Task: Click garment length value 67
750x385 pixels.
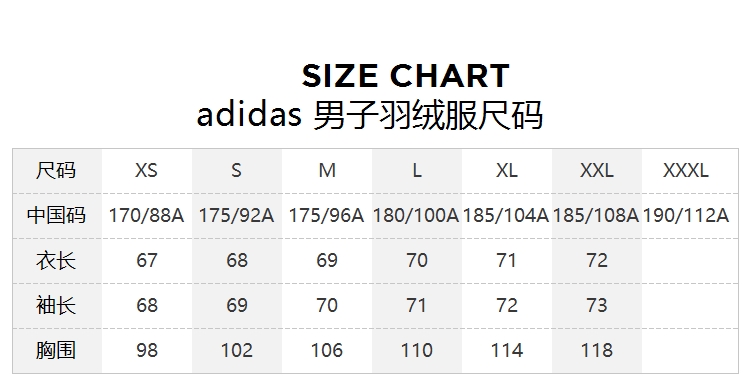Action: coord(146,261)
